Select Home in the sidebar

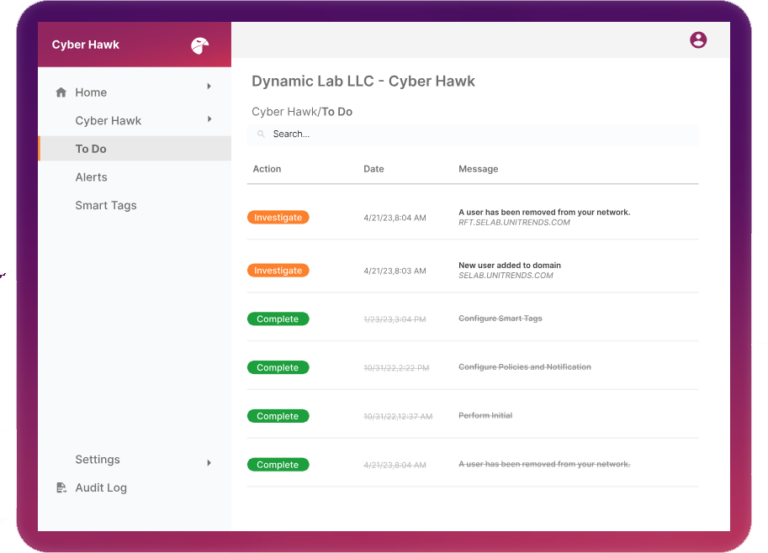pos(91,92)
